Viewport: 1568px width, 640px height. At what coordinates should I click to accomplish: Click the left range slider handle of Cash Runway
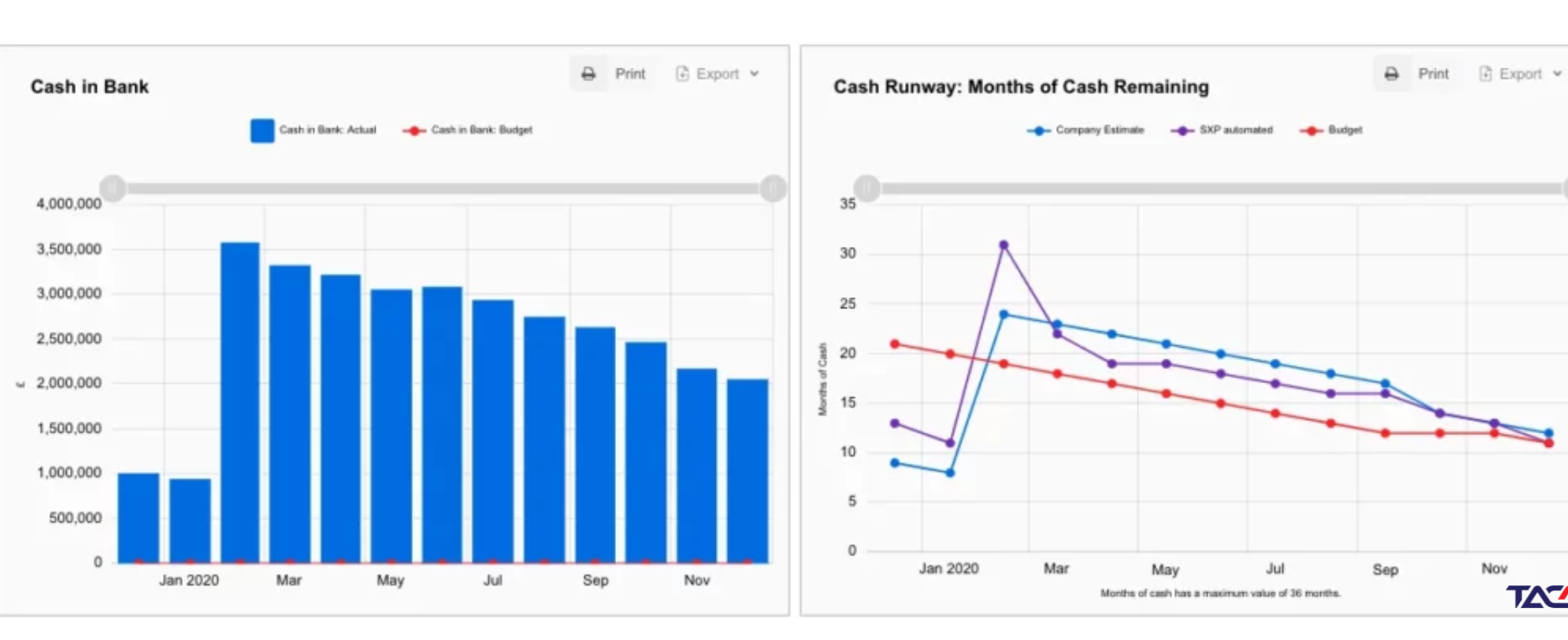click(867, 188)
